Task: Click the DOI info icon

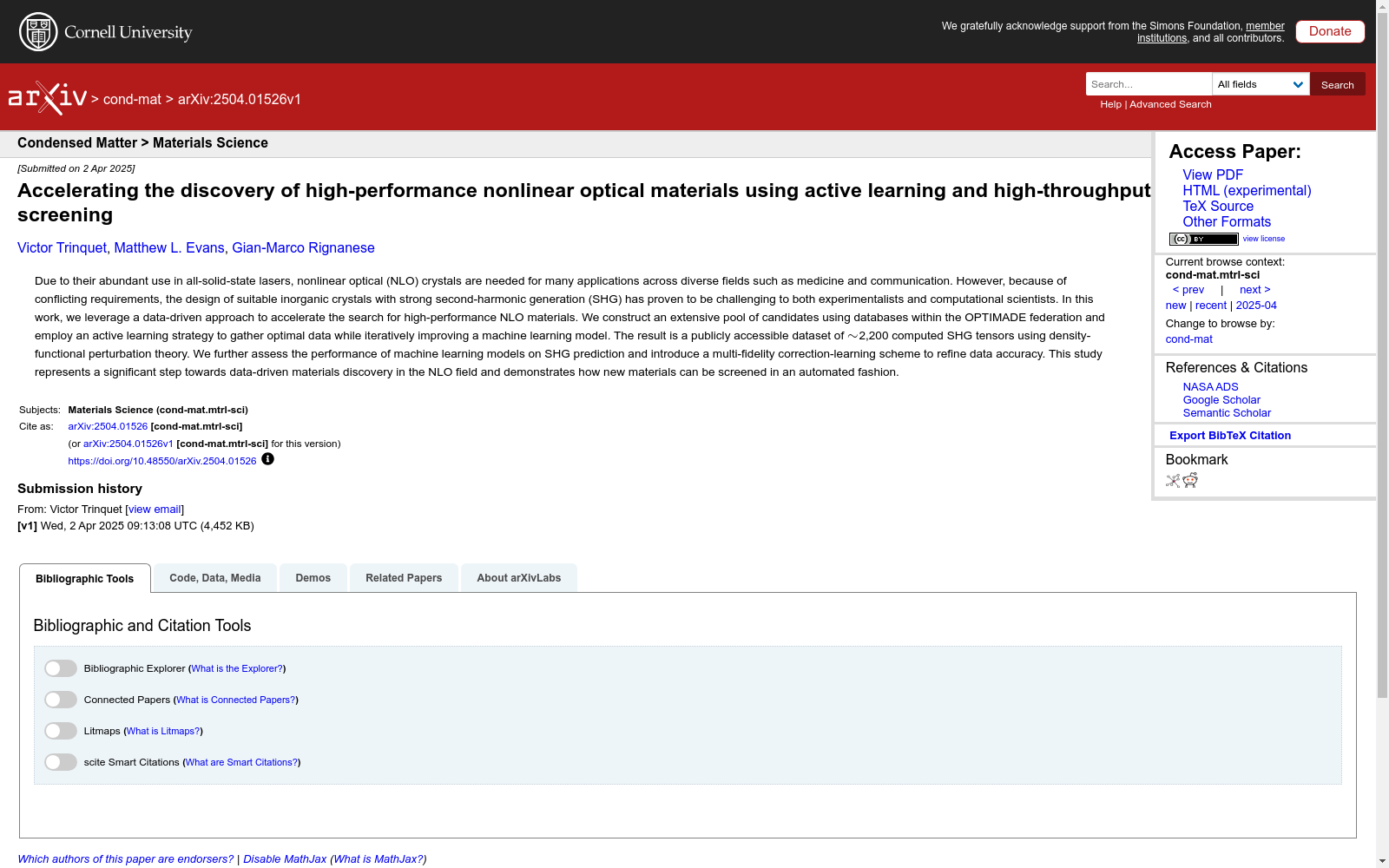Action: pyautogui.click(x=267, y=459)
